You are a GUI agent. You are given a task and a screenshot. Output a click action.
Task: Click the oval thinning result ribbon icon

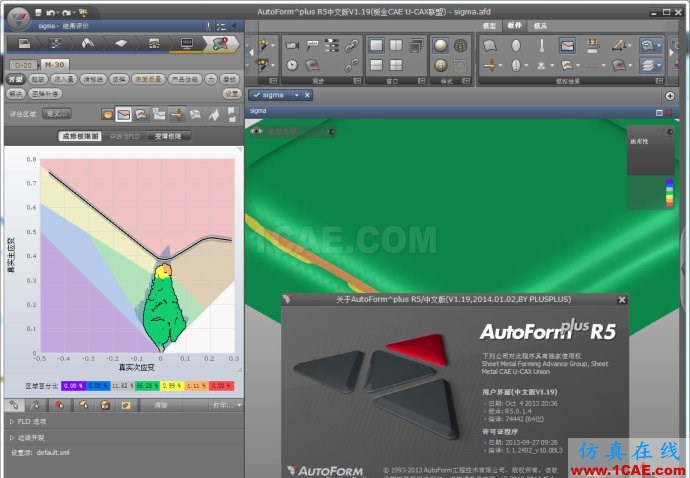tap(516, 45)
